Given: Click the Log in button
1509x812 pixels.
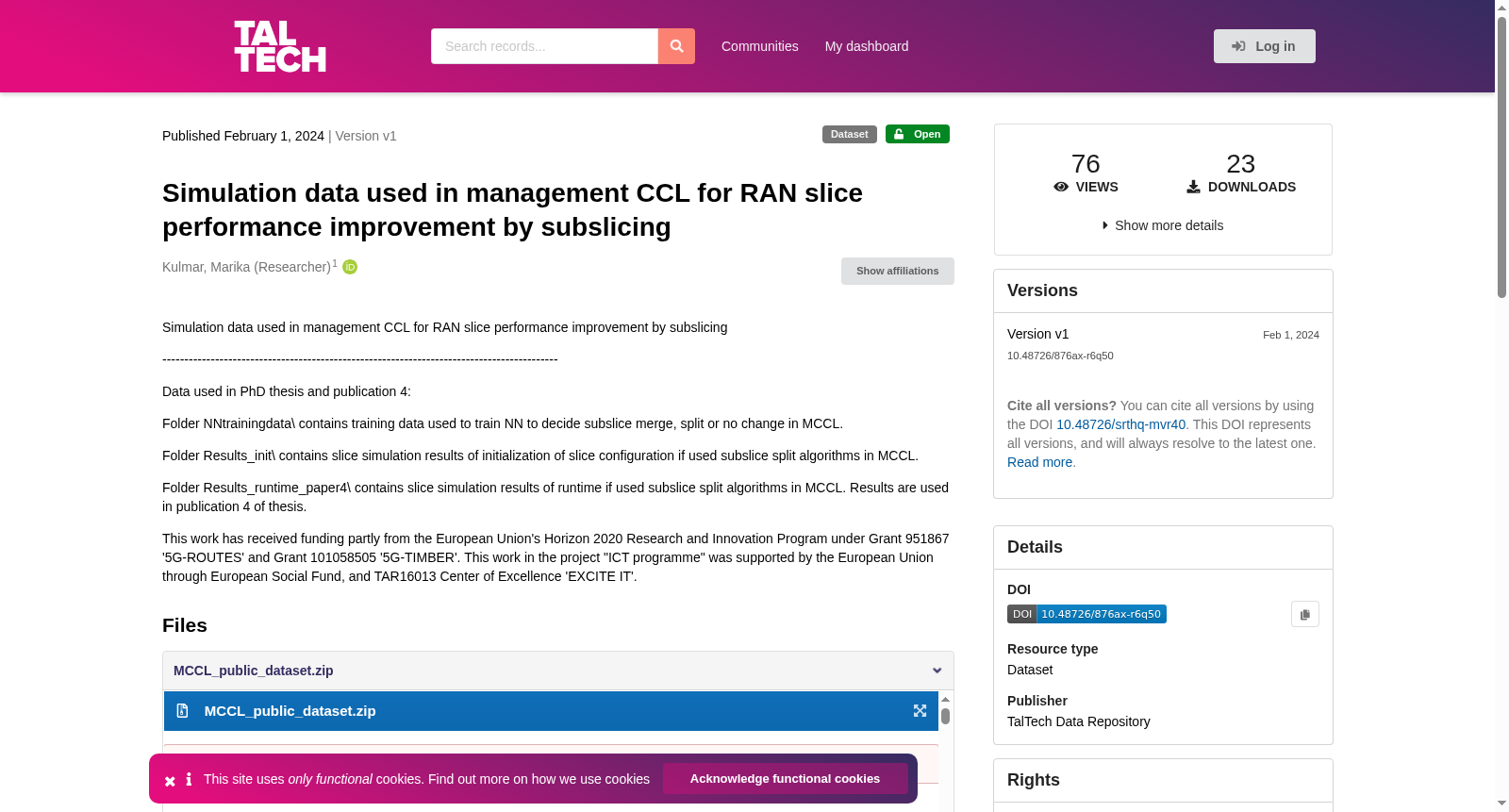Looking at the screenshot, I should click(x=1264, y=46).
